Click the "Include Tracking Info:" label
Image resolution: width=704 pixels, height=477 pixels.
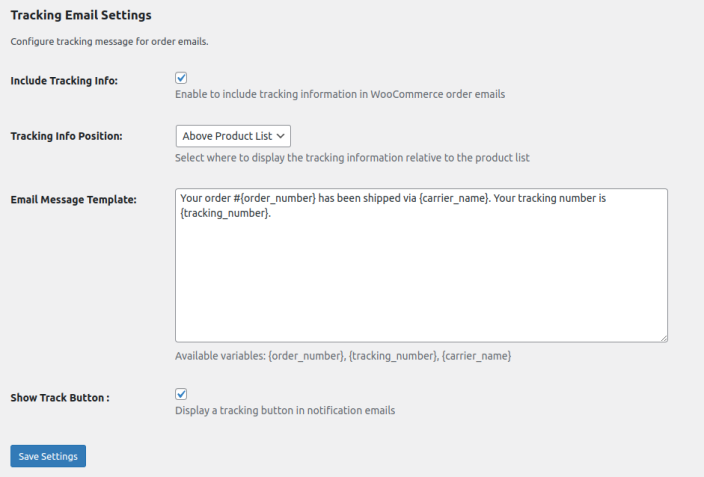coord(64,81)
